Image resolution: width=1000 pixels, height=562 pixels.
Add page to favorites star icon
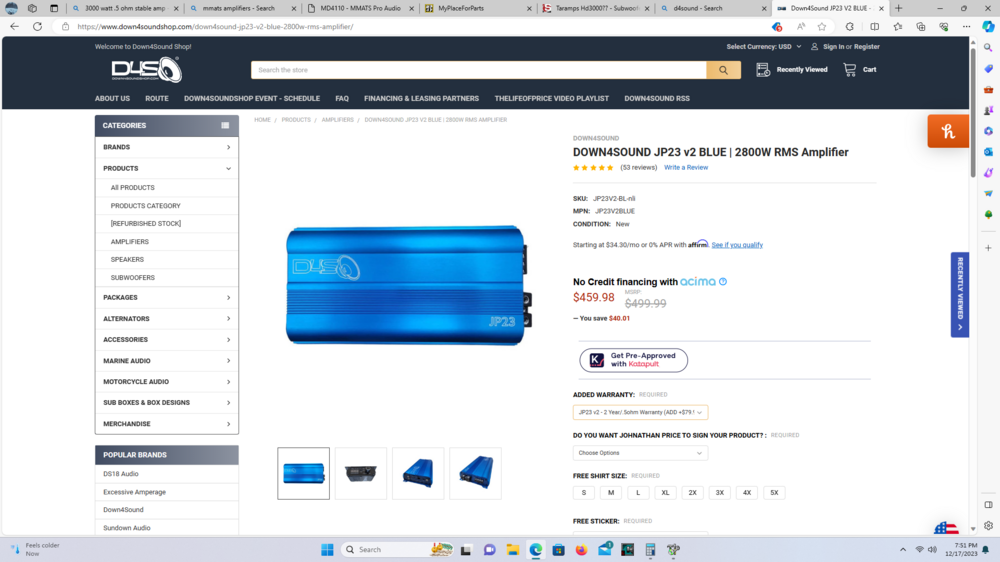point(822,27)
